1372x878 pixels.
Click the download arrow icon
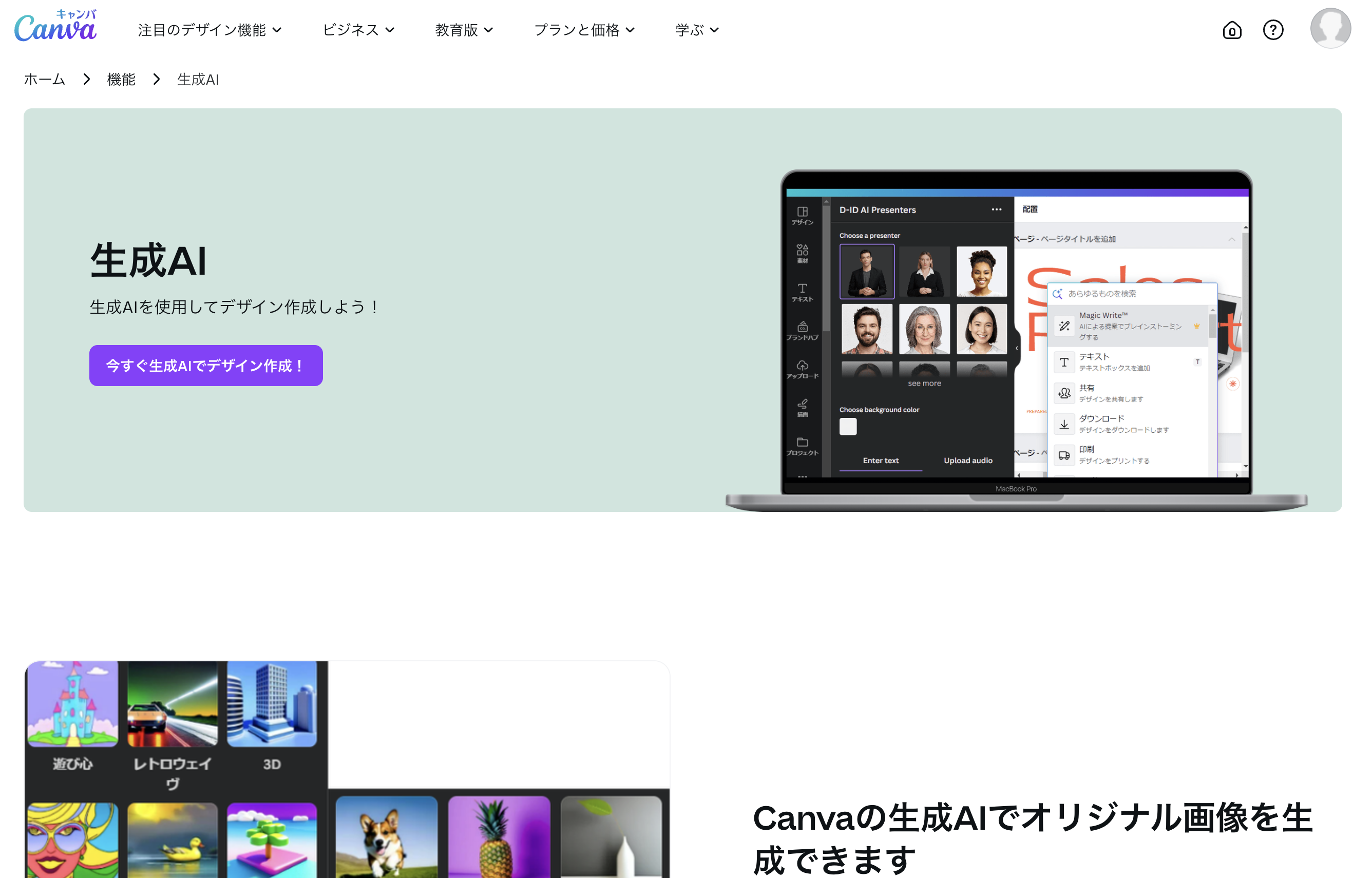(x=1063, y=424)
